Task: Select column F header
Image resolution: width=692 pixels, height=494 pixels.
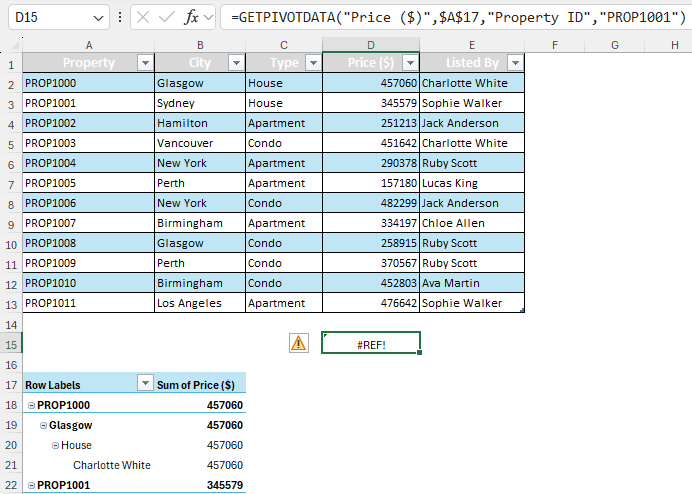Action: coord(555,45)
